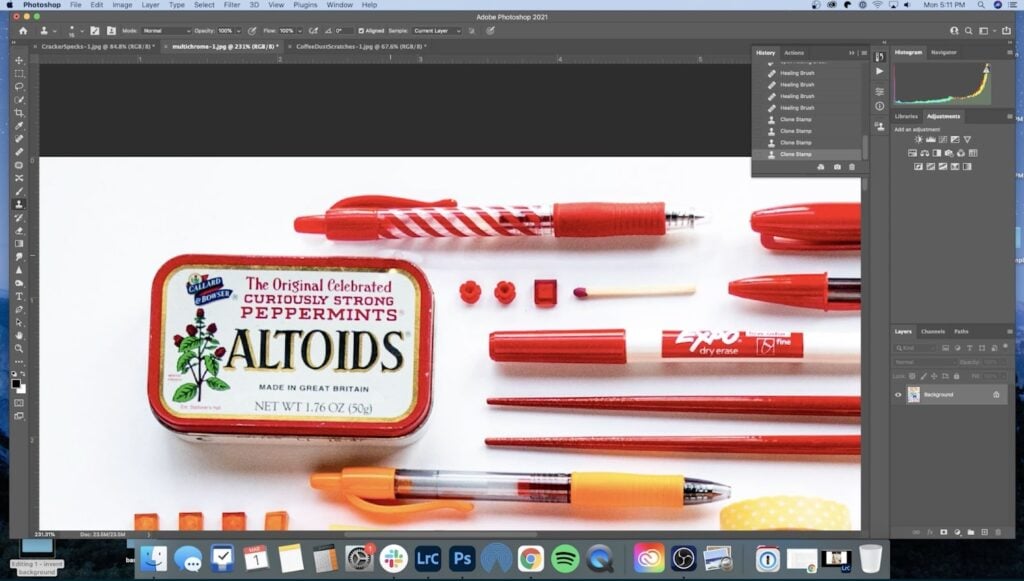The height and width of the screenshot is (581, 1024).
Task: Toggle the Clone Source panel from the options bar
Action: pos(111,31)
